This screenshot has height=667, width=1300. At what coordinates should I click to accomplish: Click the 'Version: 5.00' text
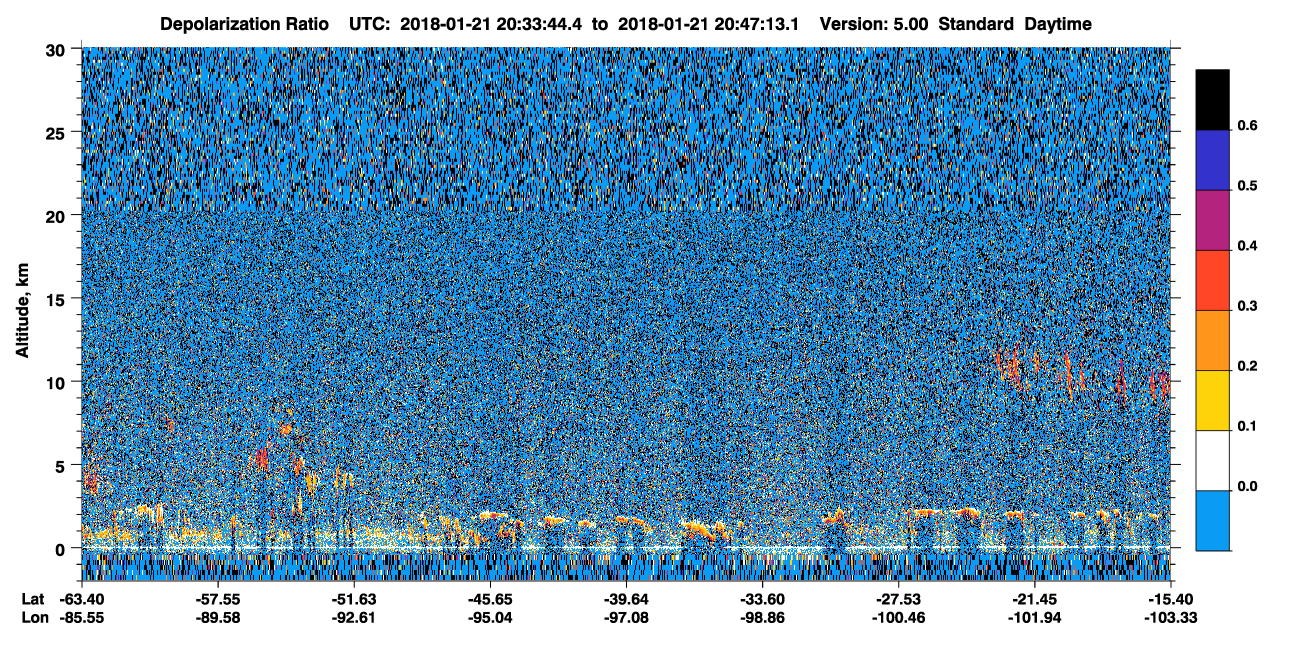pyautogui.click(x=876, y=23)
